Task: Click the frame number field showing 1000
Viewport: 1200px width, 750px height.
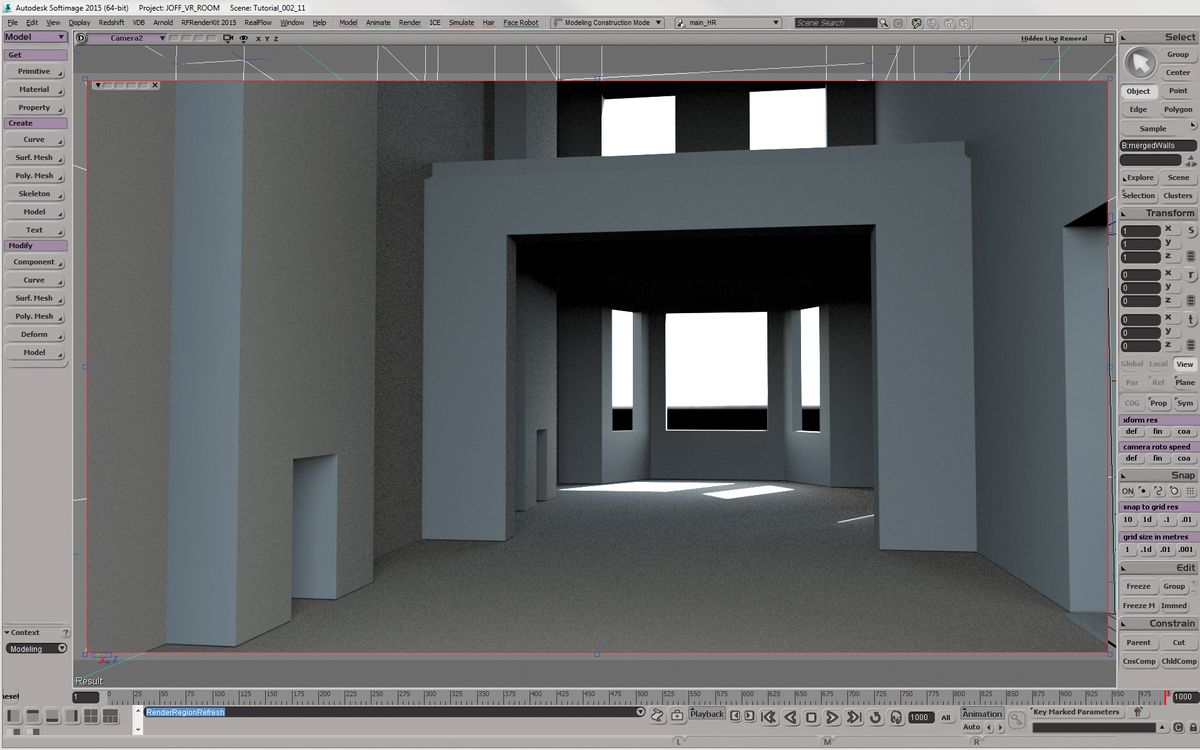Action: (922, 717)
